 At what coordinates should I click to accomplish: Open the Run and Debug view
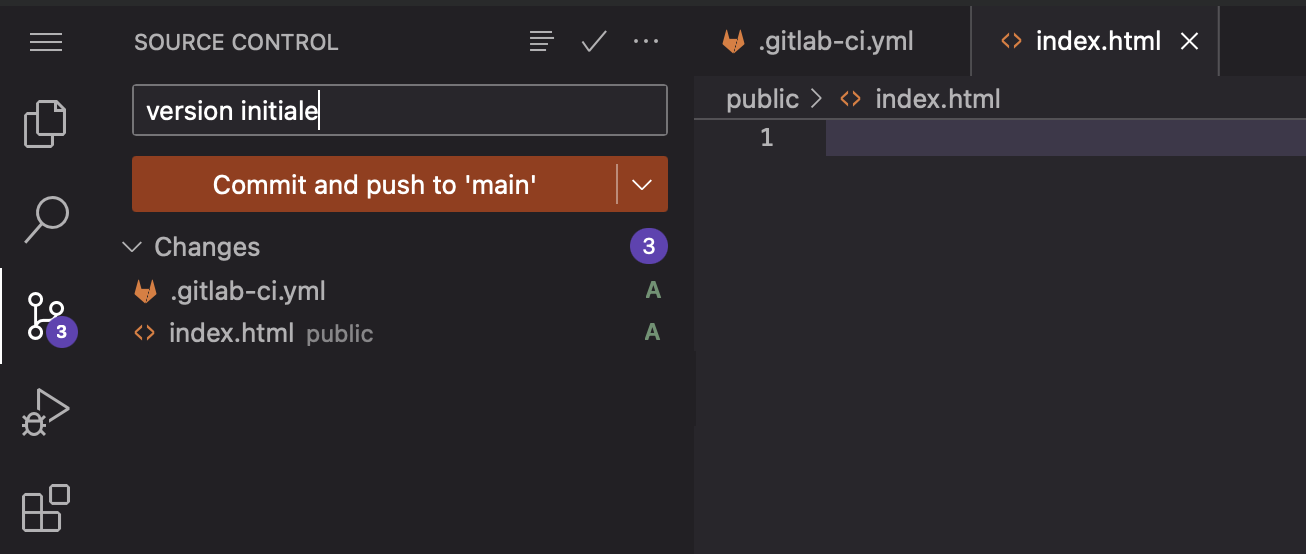click(x=46, y=411)
